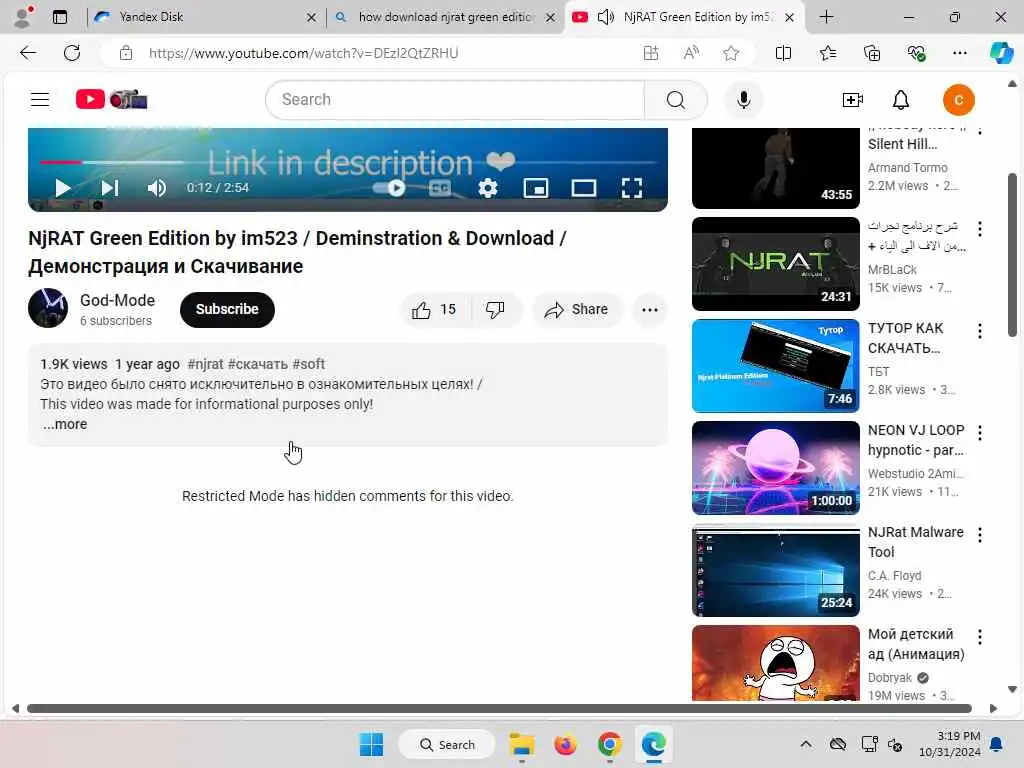This screenshot has width=1024, height=768.
Task: Open the #soft hashtag link
Action: (x=308, y=364)
